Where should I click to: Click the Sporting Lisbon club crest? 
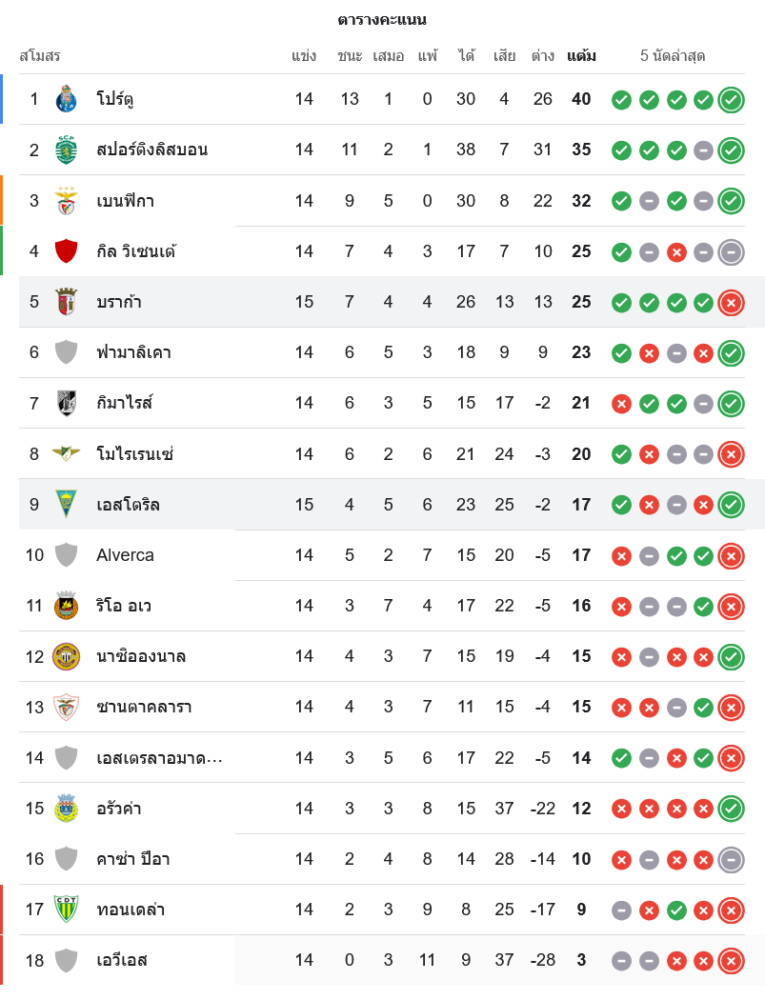(x=66, y=150)
